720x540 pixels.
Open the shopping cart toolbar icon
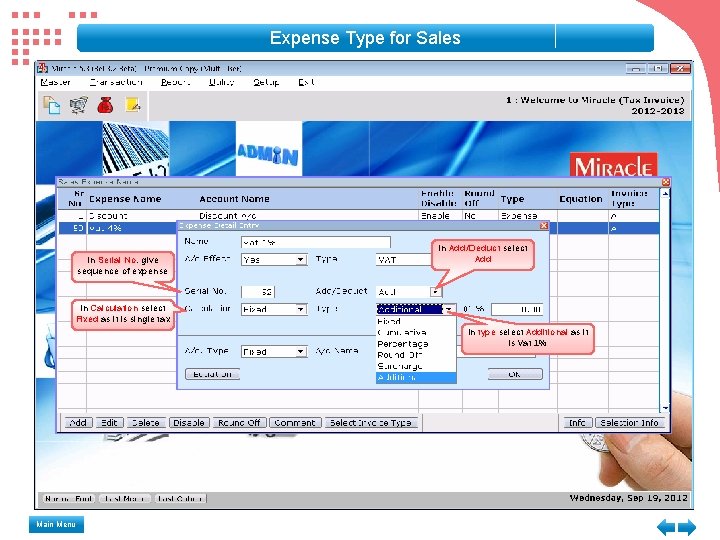79,105
